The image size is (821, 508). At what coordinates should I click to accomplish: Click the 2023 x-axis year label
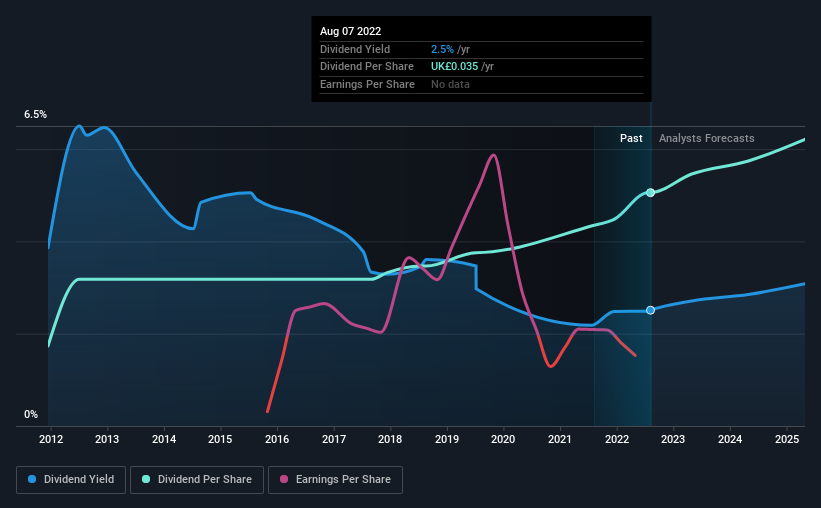(673, 439)
